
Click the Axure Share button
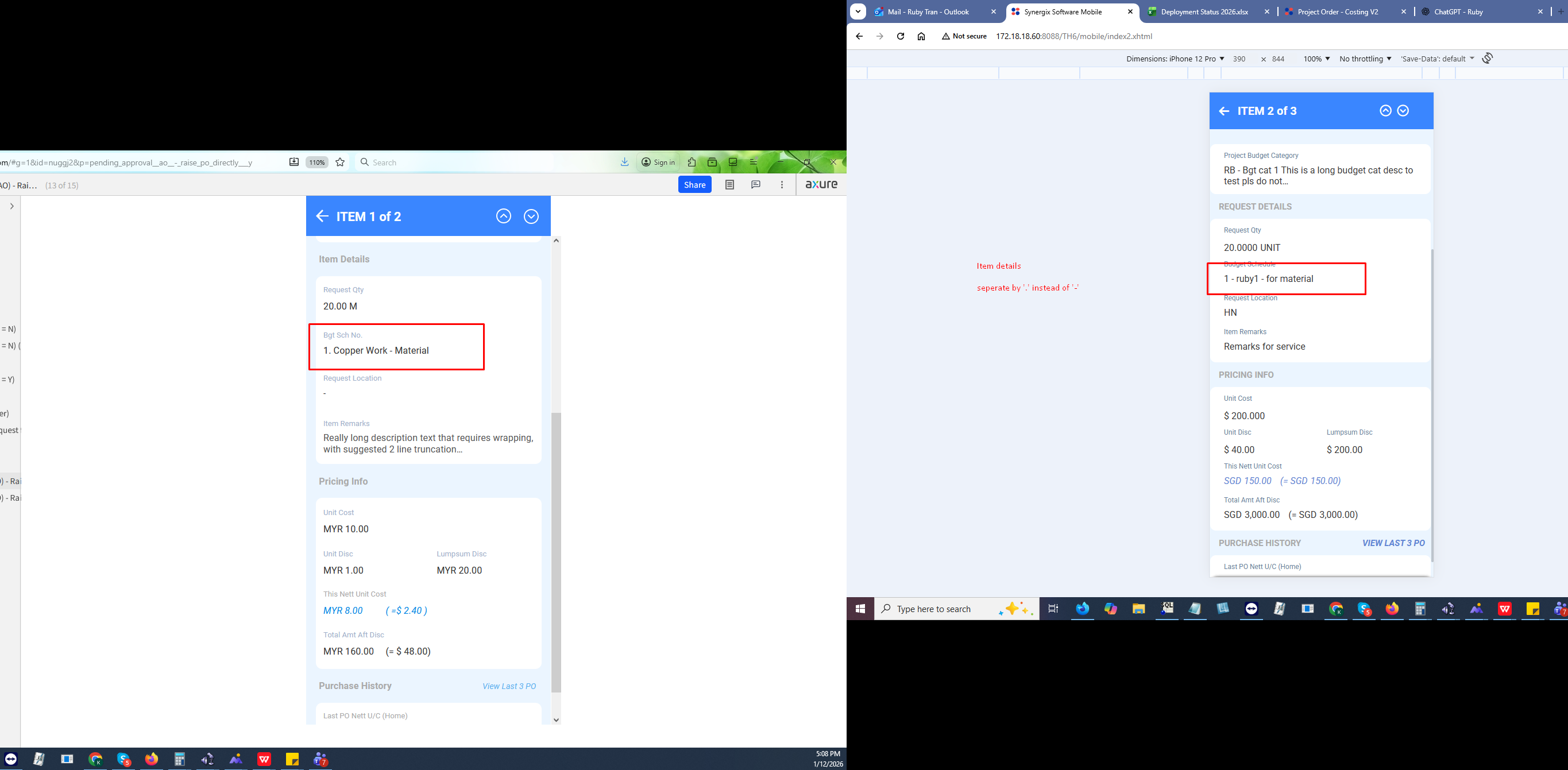pos(694,185)
